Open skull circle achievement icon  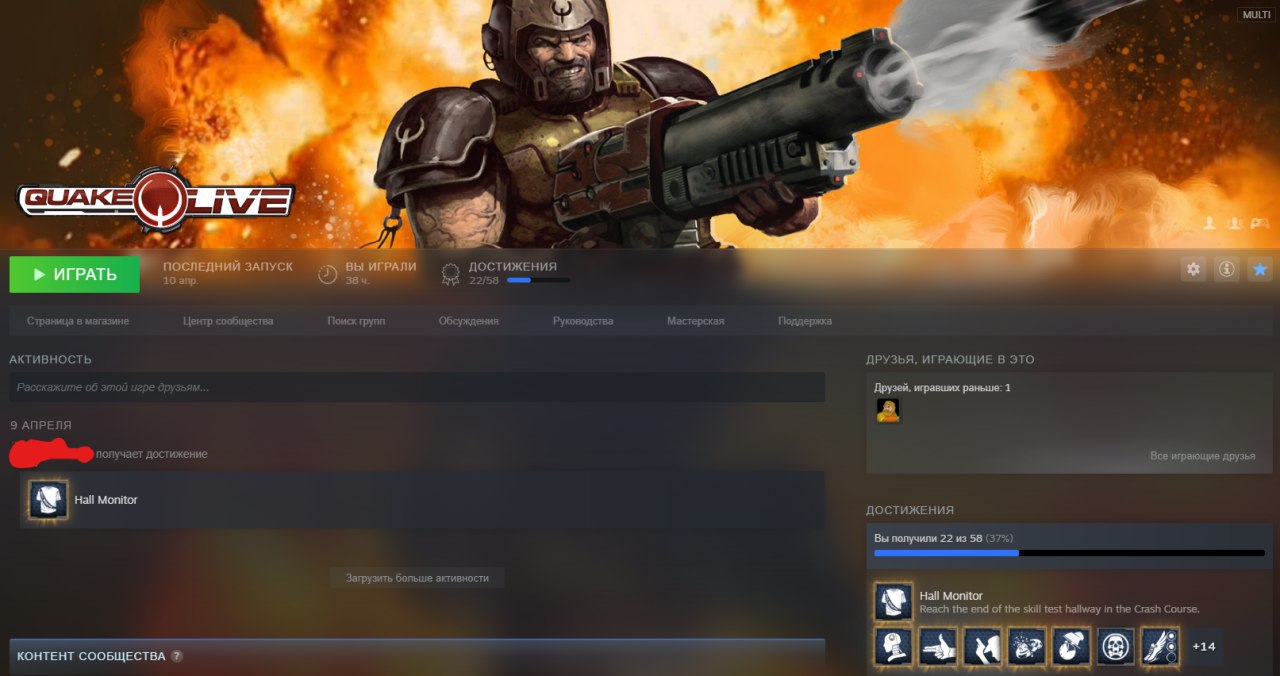coord(1115,646)
